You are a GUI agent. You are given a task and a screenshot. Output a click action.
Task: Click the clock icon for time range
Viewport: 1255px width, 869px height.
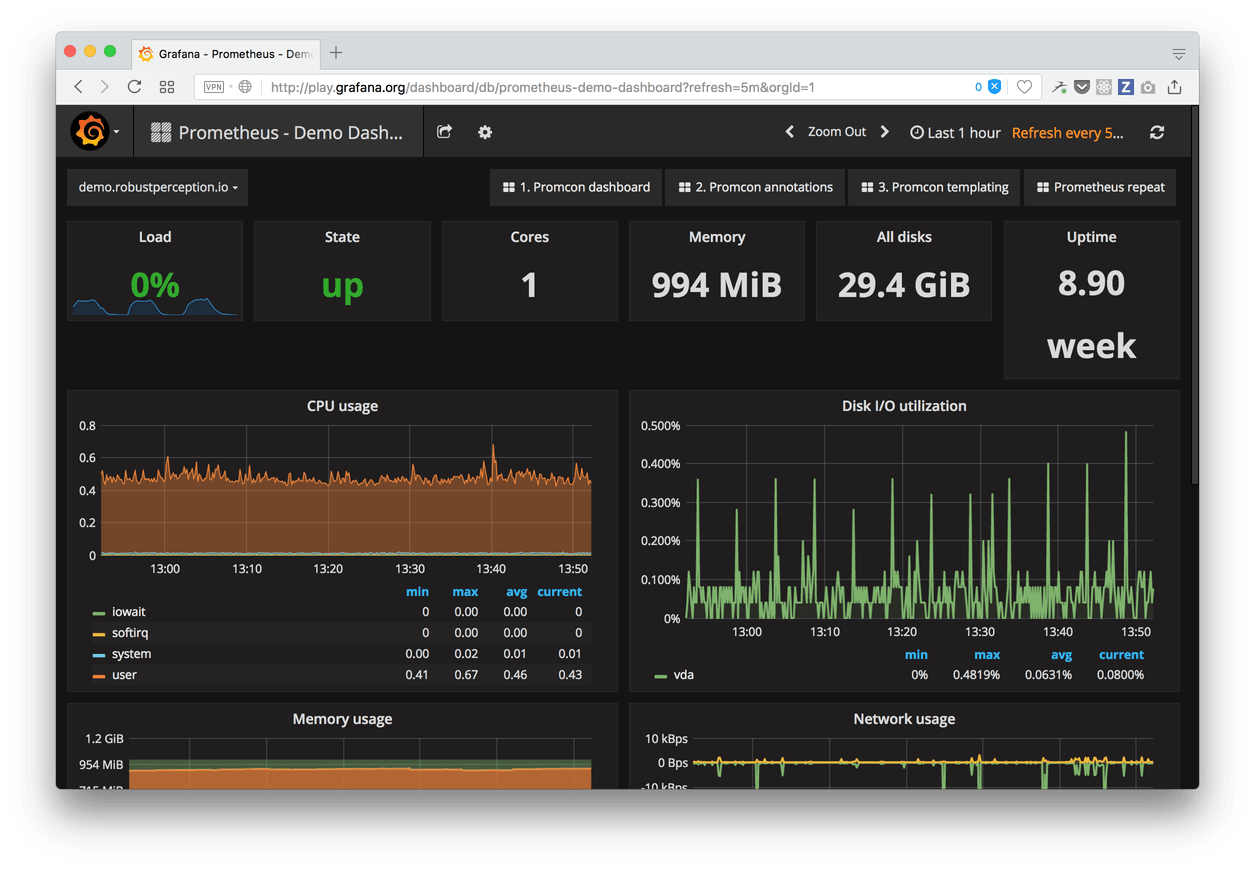(x=917, y=131)
